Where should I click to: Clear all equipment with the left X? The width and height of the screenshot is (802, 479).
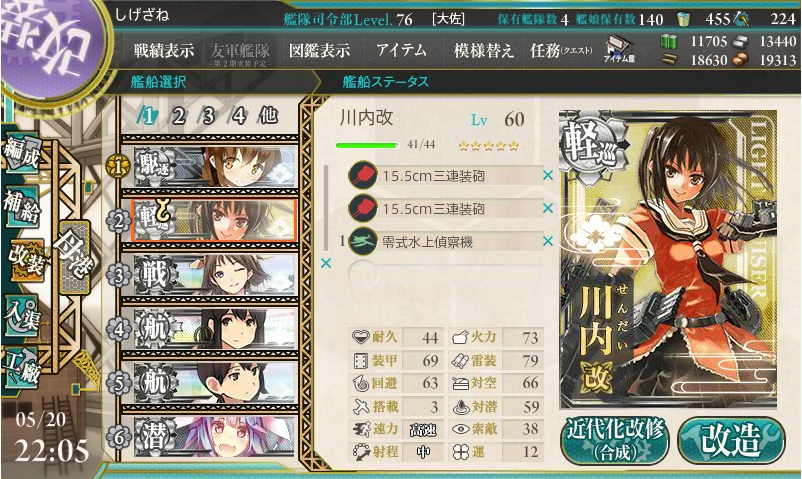(x=326, y=263)
